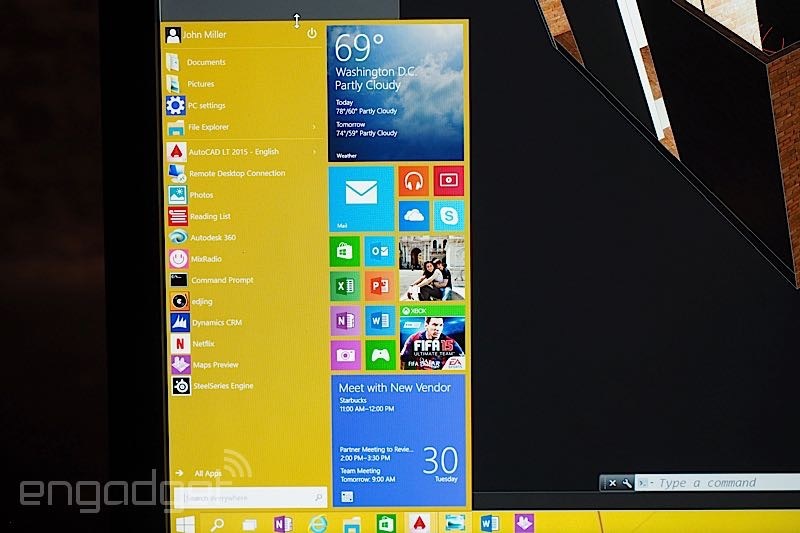Open Pictures folder from Start menu
Viewport: 800px width, 533px height.
pos(191,84)
